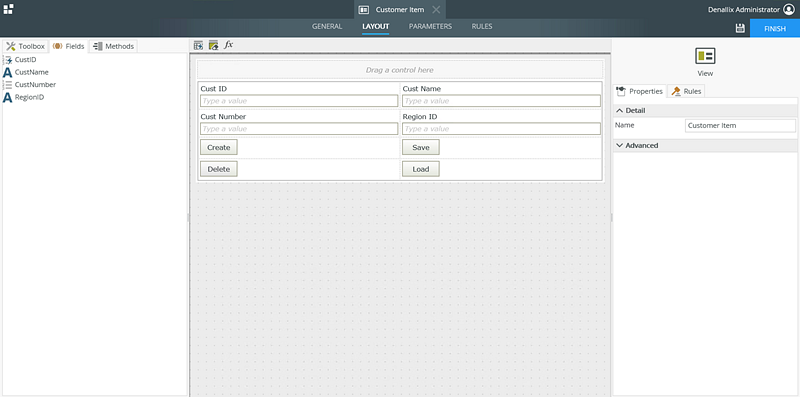
Task: Select the View icon in properties panel
Action: pos(705,56)
